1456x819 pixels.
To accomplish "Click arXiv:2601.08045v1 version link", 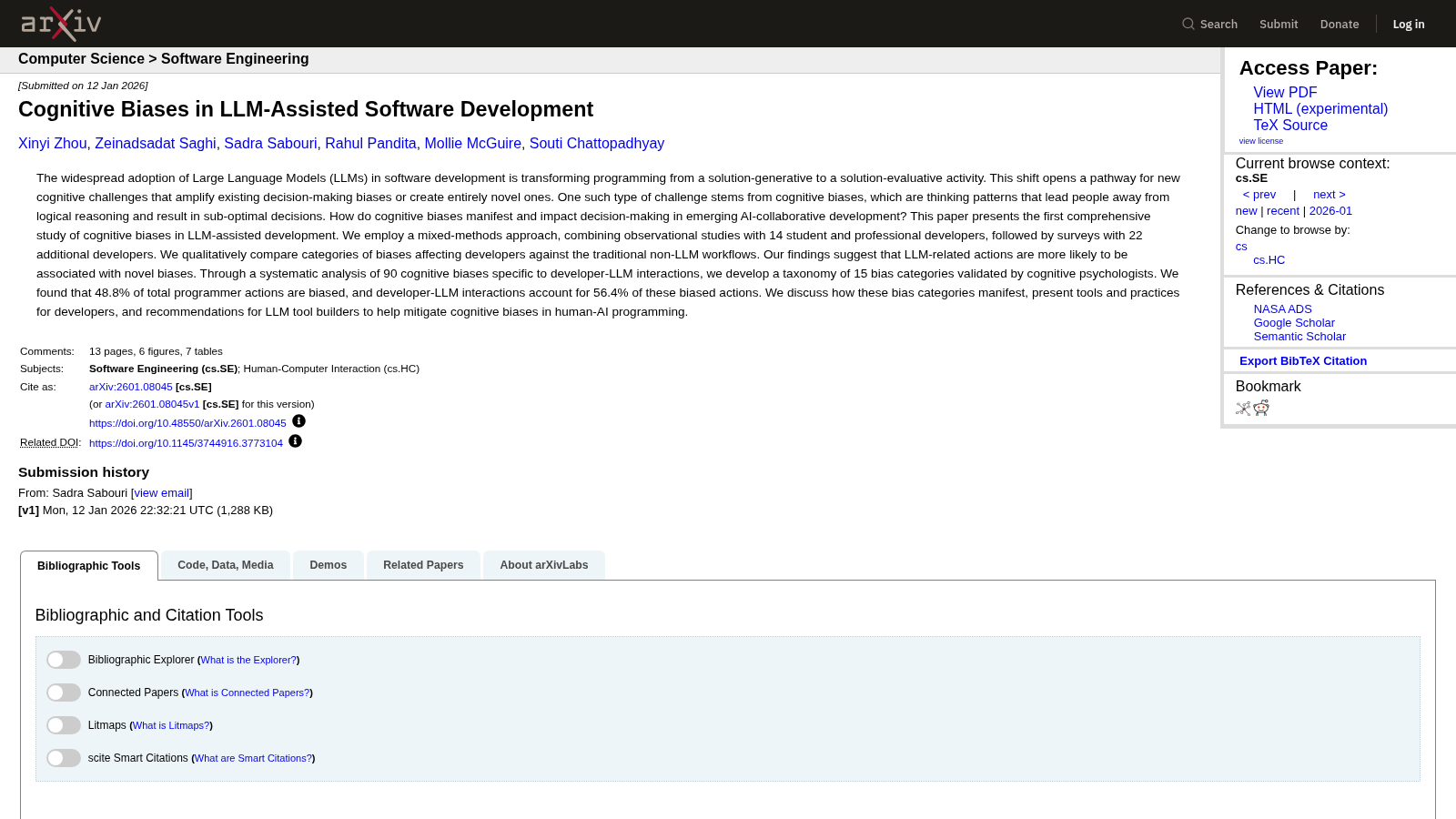I will coord(152,404).
